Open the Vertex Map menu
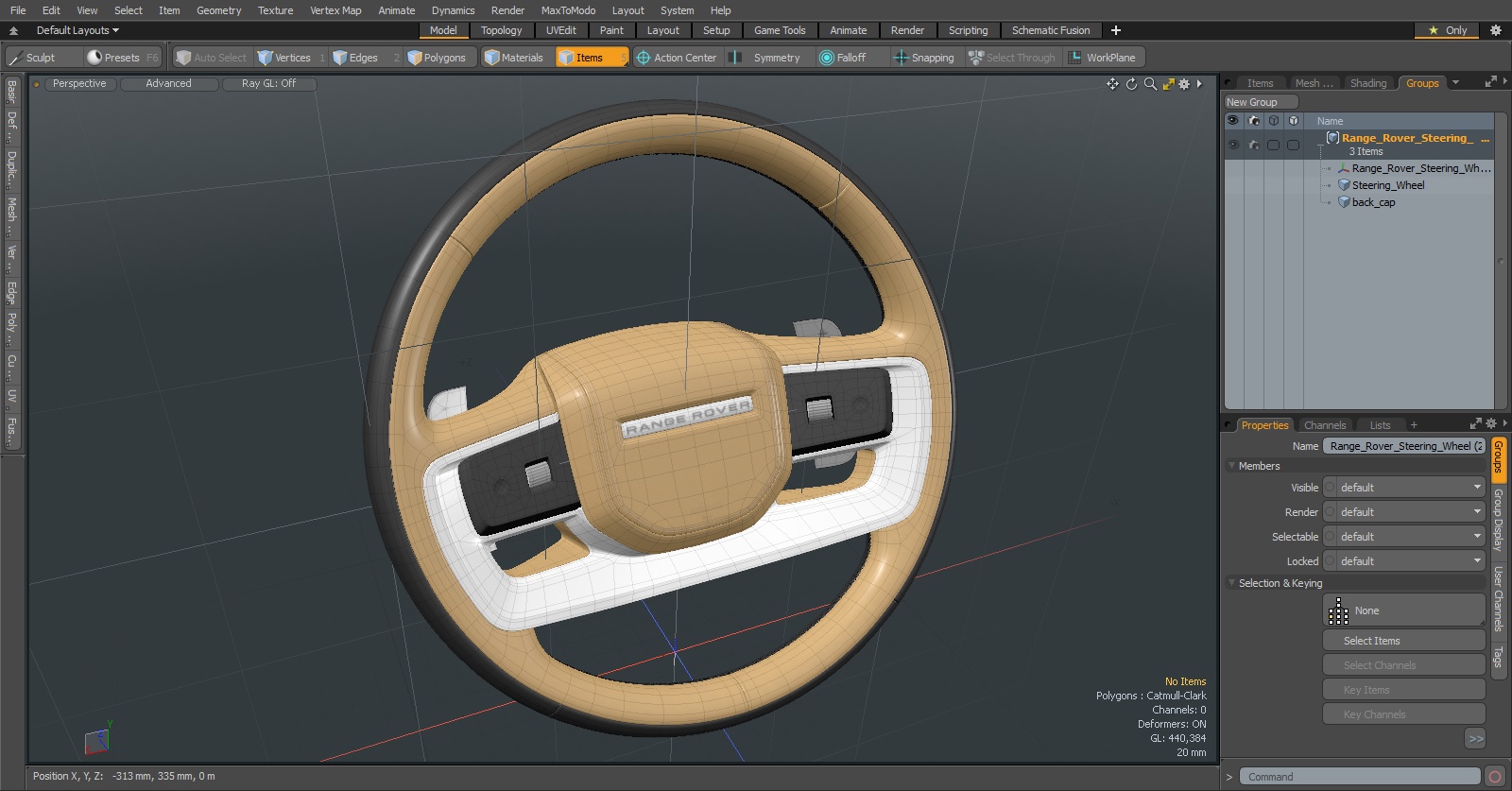Screen dimensions: 1512x791 [335, 10]
